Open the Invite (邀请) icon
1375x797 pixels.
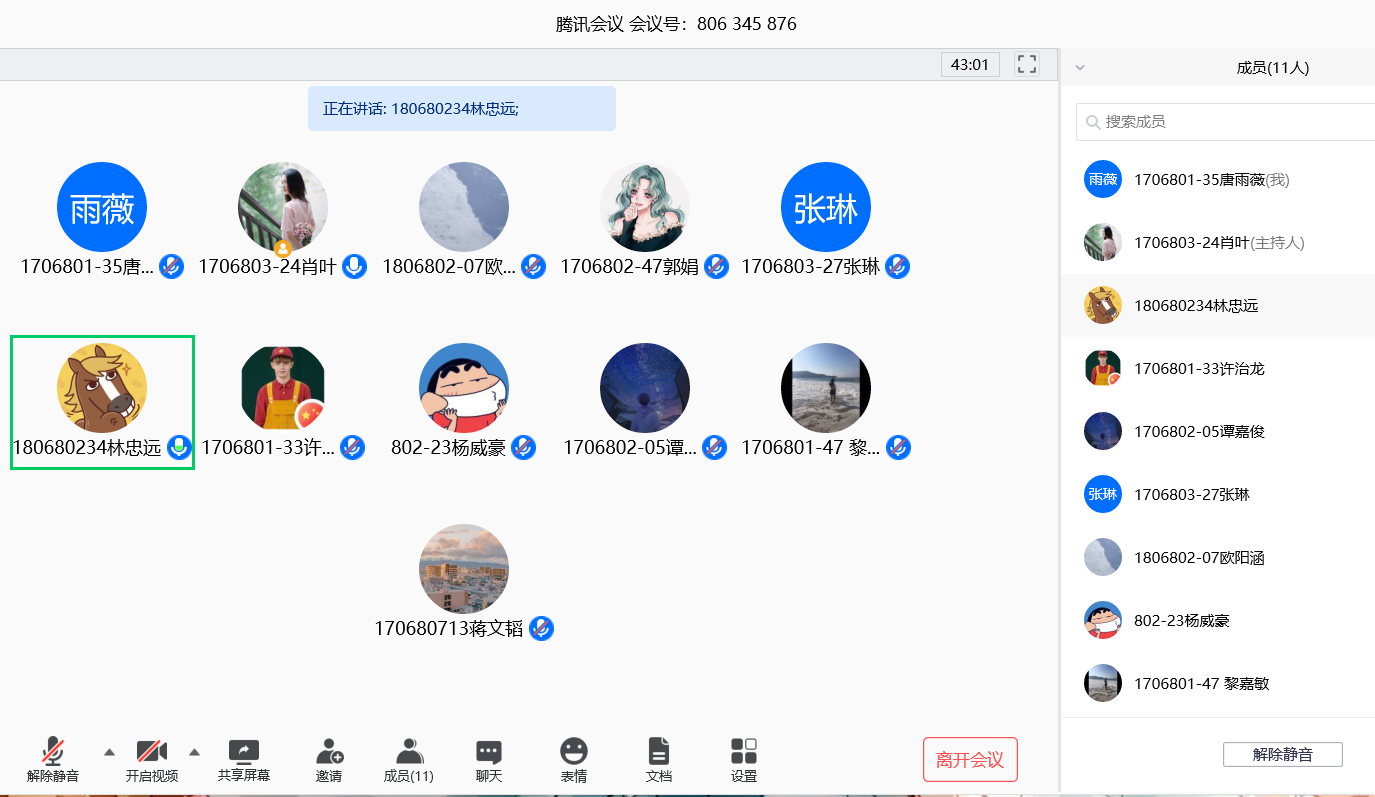click(x=329, y=752)
